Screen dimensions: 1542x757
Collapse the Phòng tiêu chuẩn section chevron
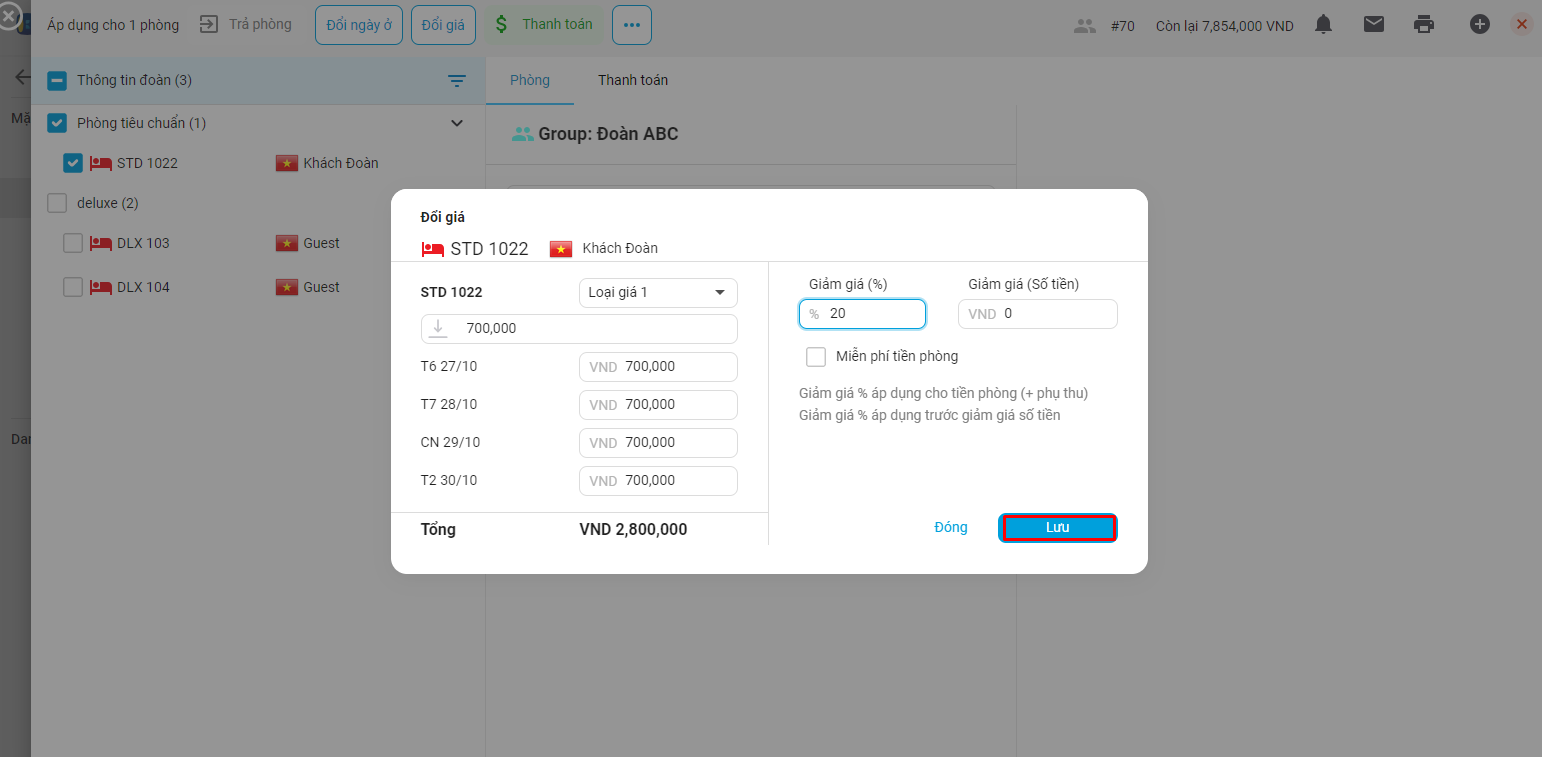click(x=457, y=123)
